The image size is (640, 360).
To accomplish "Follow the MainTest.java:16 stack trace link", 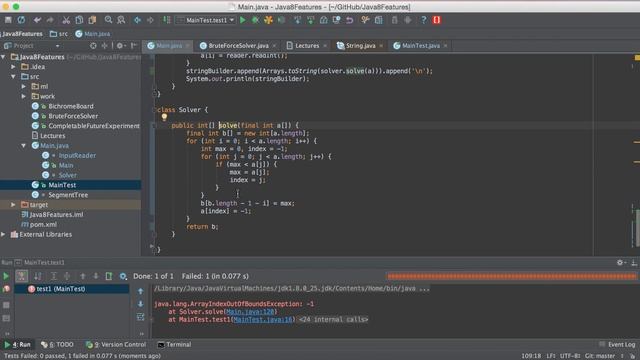I will 263,320.
